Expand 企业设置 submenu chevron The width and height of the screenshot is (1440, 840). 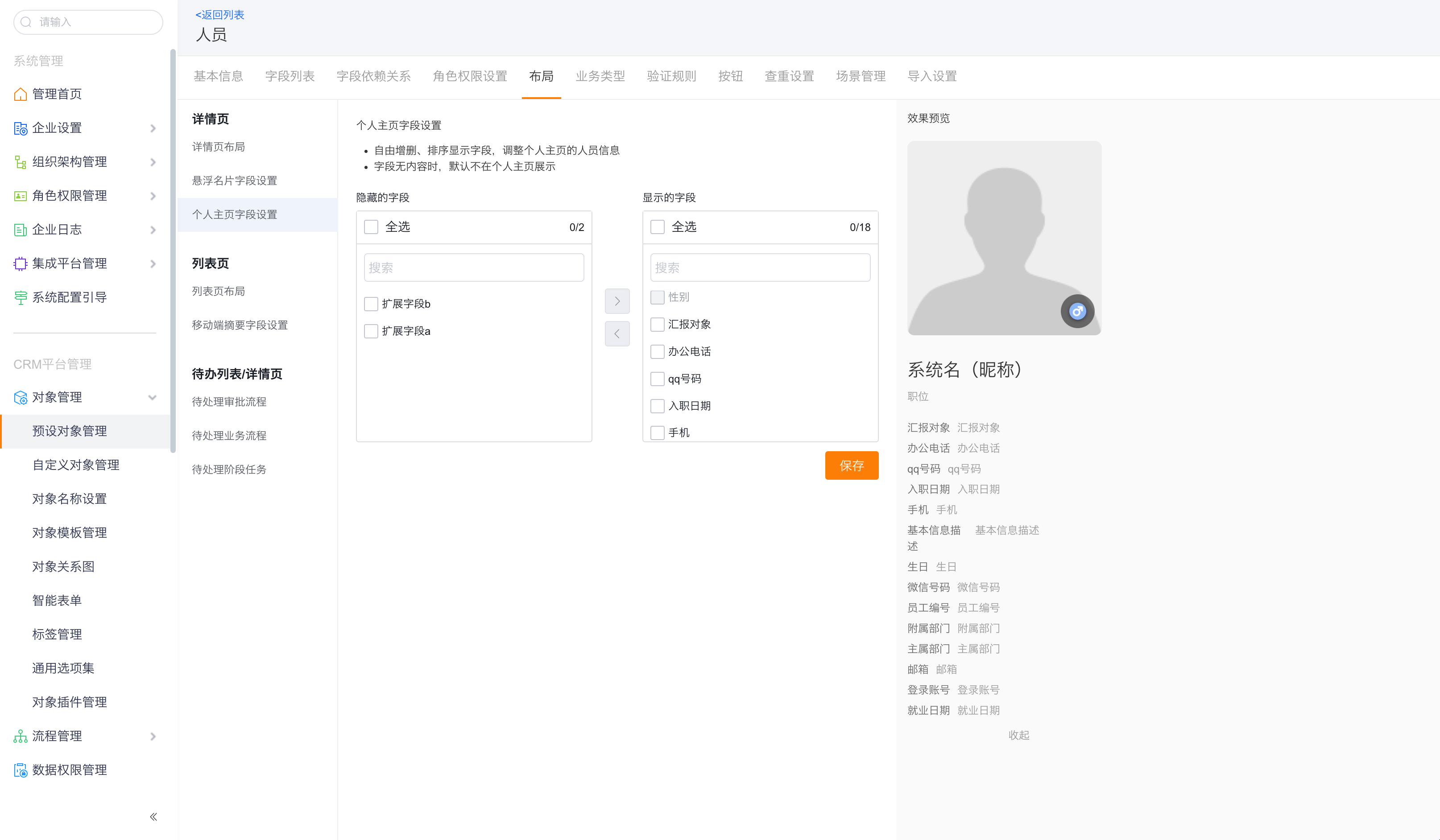pyautogui.click(x=153, y=128)
